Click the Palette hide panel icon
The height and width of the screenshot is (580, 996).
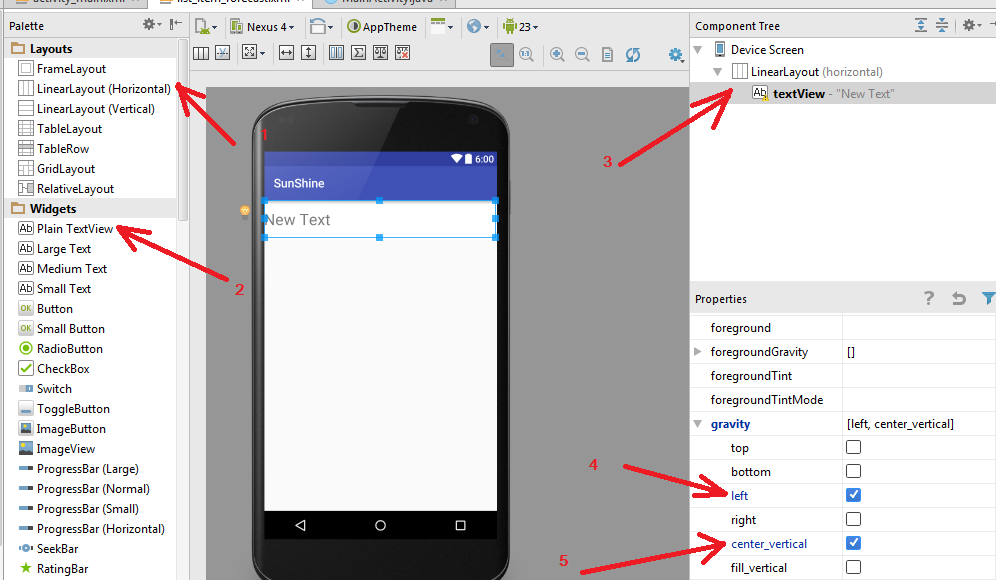pos(176,25)
